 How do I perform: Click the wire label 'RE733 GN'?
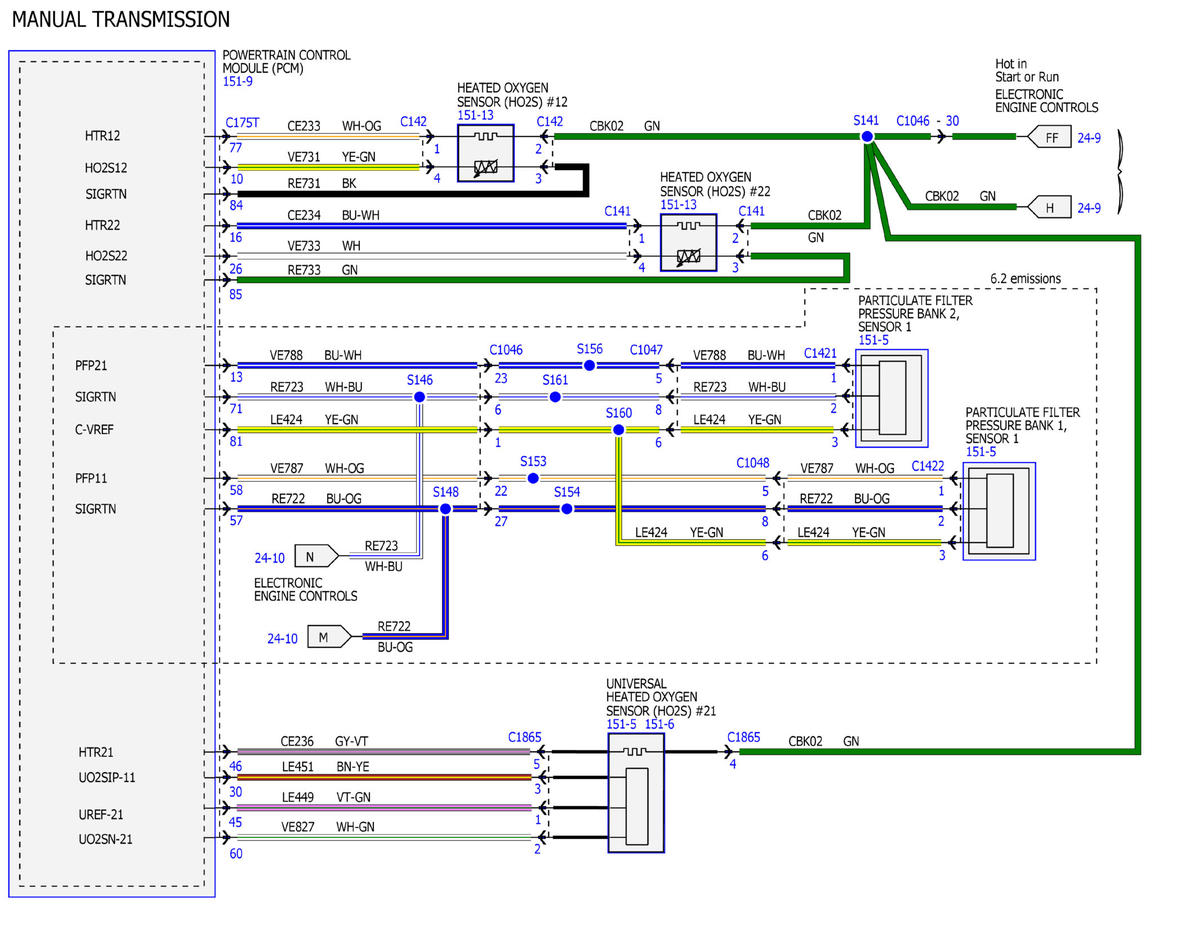click(x=323, y=270)
